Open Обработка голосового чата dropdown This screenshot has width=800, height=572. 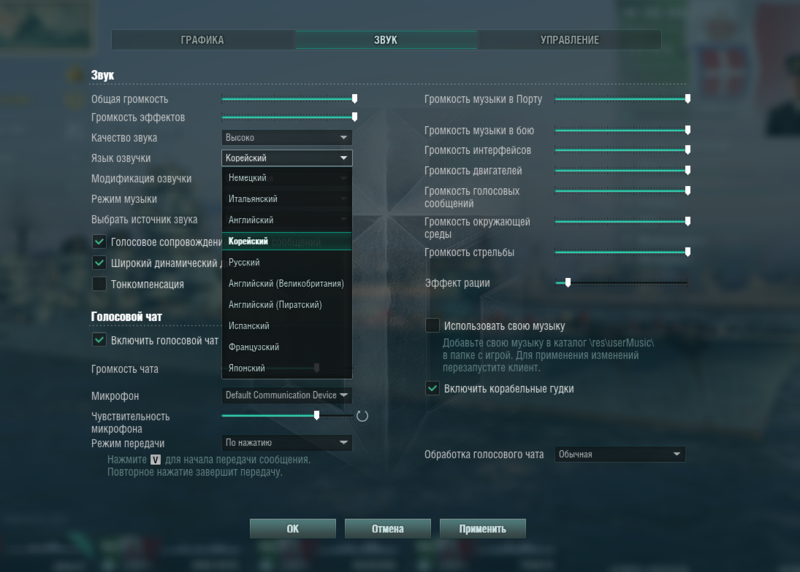[620, 454]
